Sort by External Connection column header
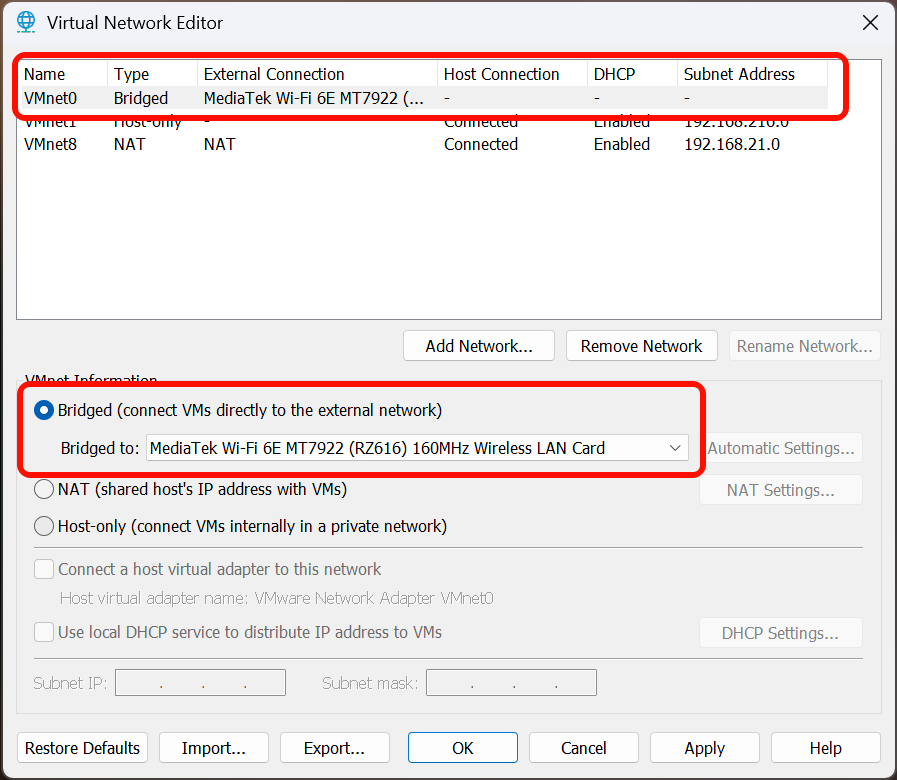This screenshot has height=780, width=897. click(317, 74)
